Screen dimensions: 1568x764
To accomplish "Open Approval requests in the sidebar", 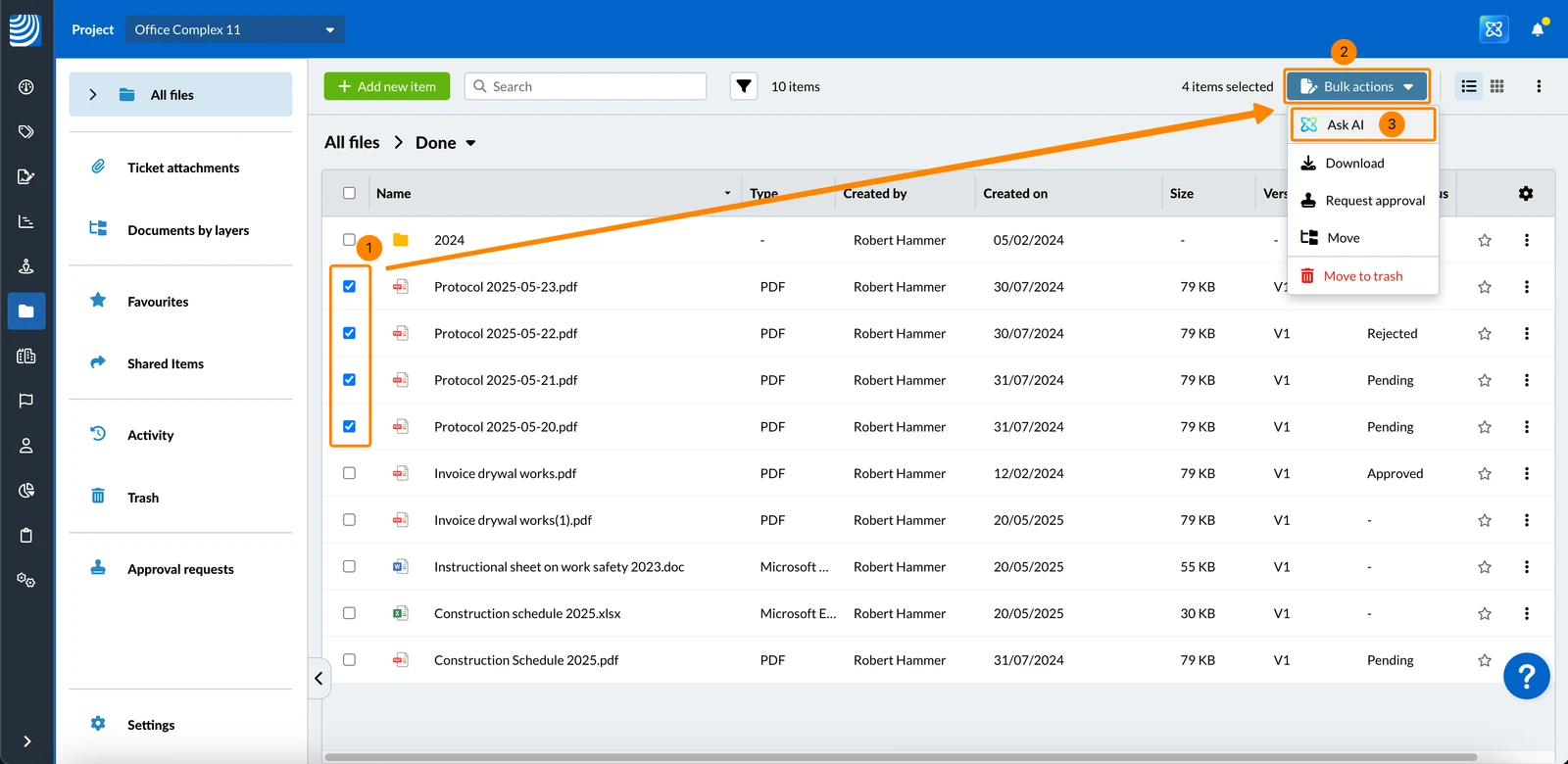I will pyautogui.click(x=180, y=569).
